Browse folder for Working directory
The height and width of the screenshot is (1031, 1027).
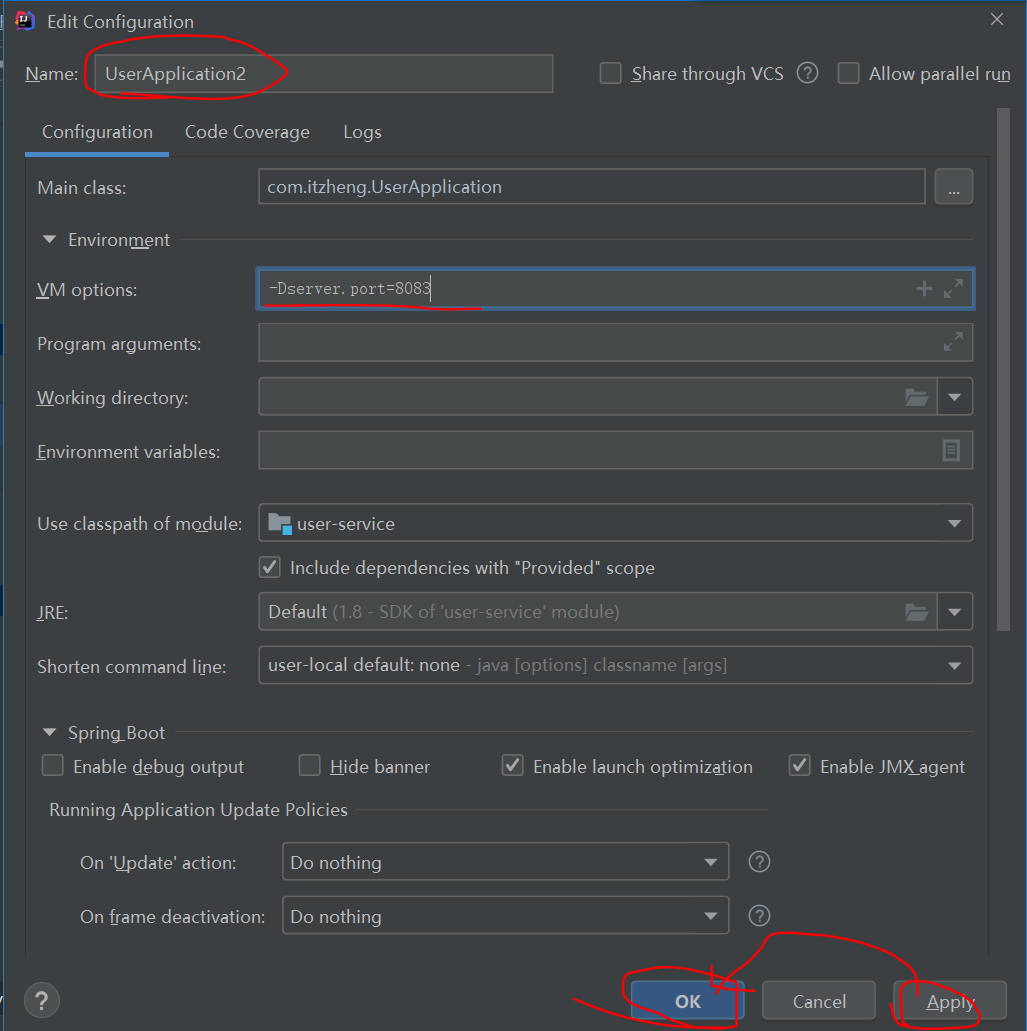pos(917,396)
